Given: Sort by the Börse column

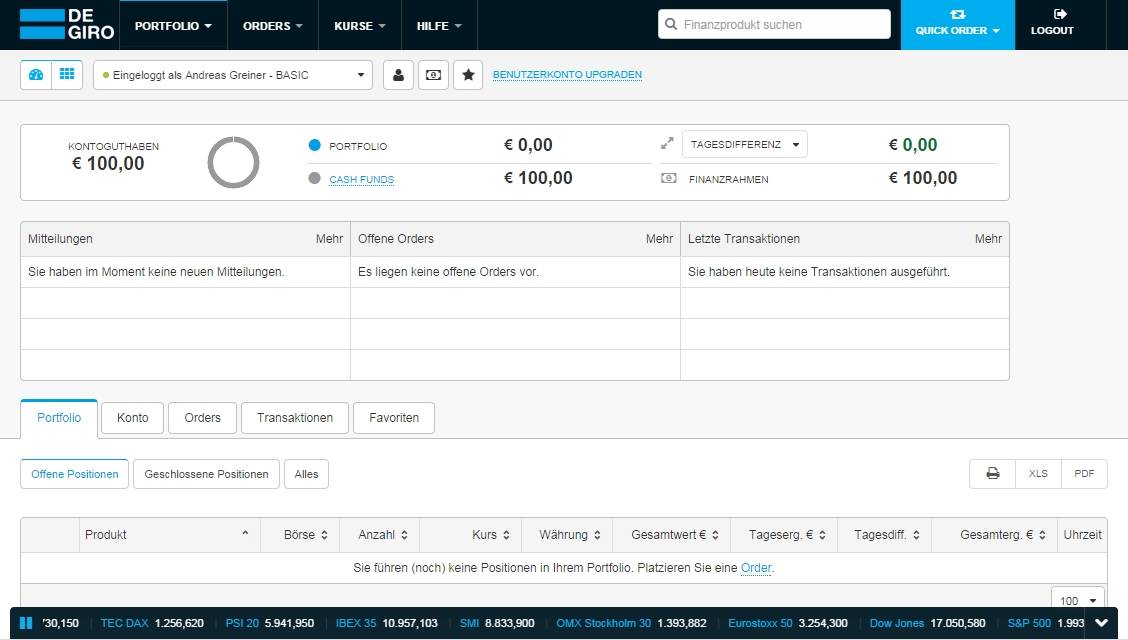Looking at the screenshot, I should [300, 535].
